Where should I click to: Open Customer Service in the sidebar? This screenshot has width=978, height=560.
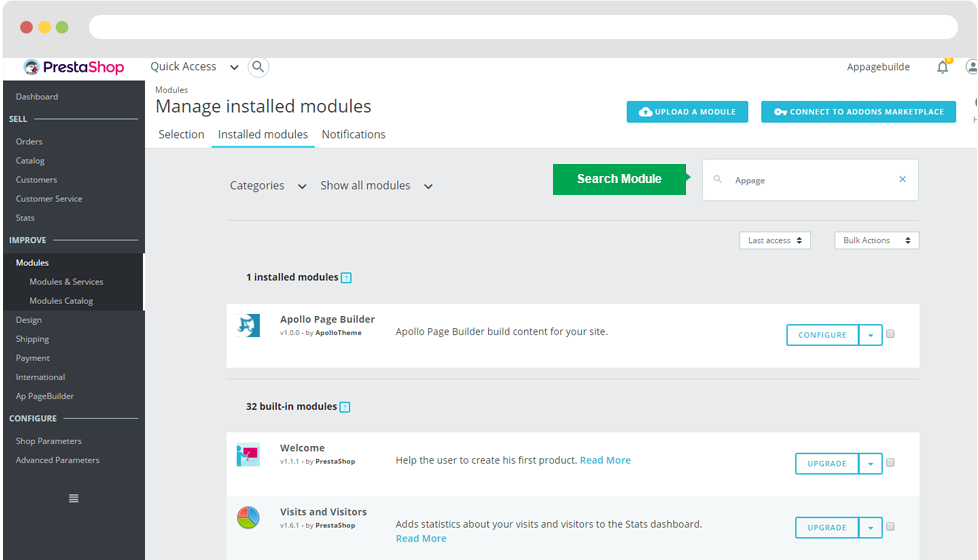point(49,199)
